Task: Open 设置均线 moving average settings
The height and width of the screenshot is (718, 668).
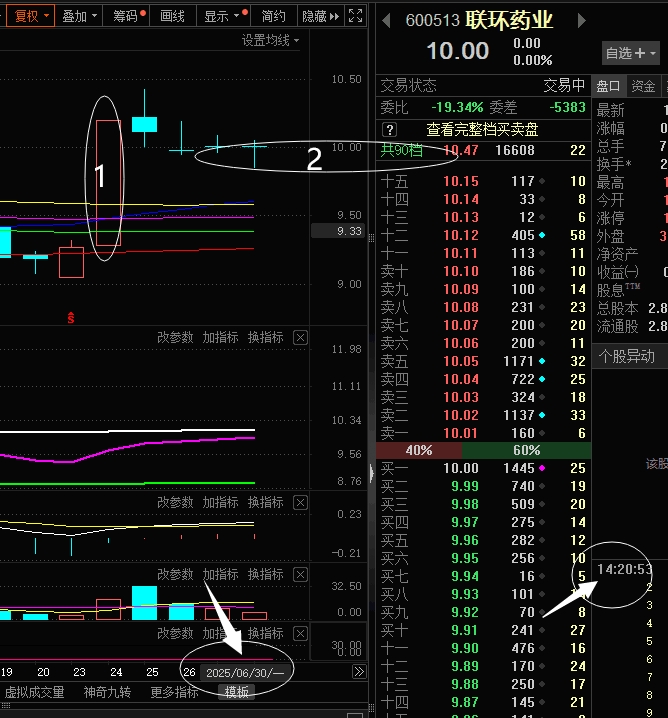Action: click(270, 40)
